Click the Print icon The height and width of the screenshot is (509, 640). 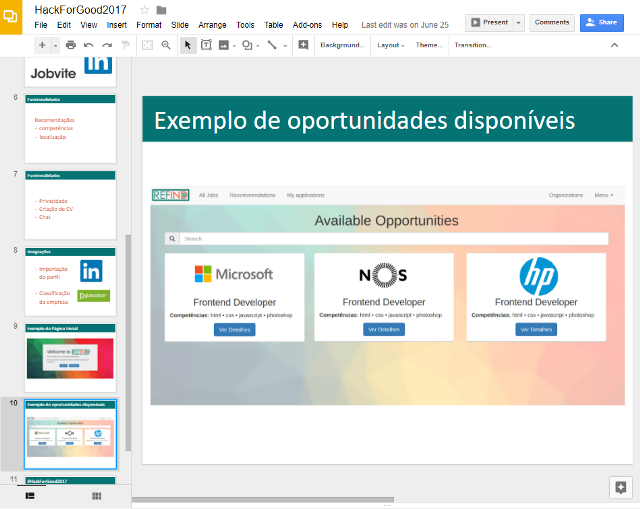(71, 45)
